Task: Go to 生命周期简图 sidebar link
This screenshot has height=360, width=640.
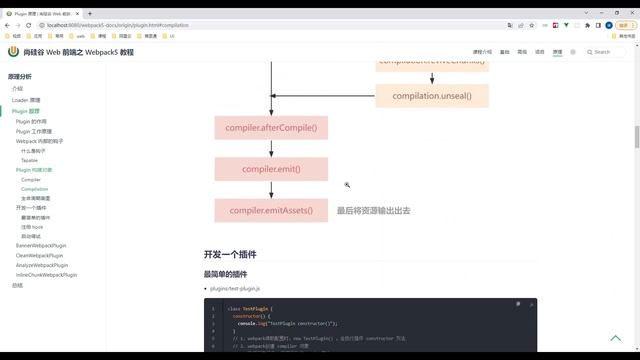Action: coord(36,198)
